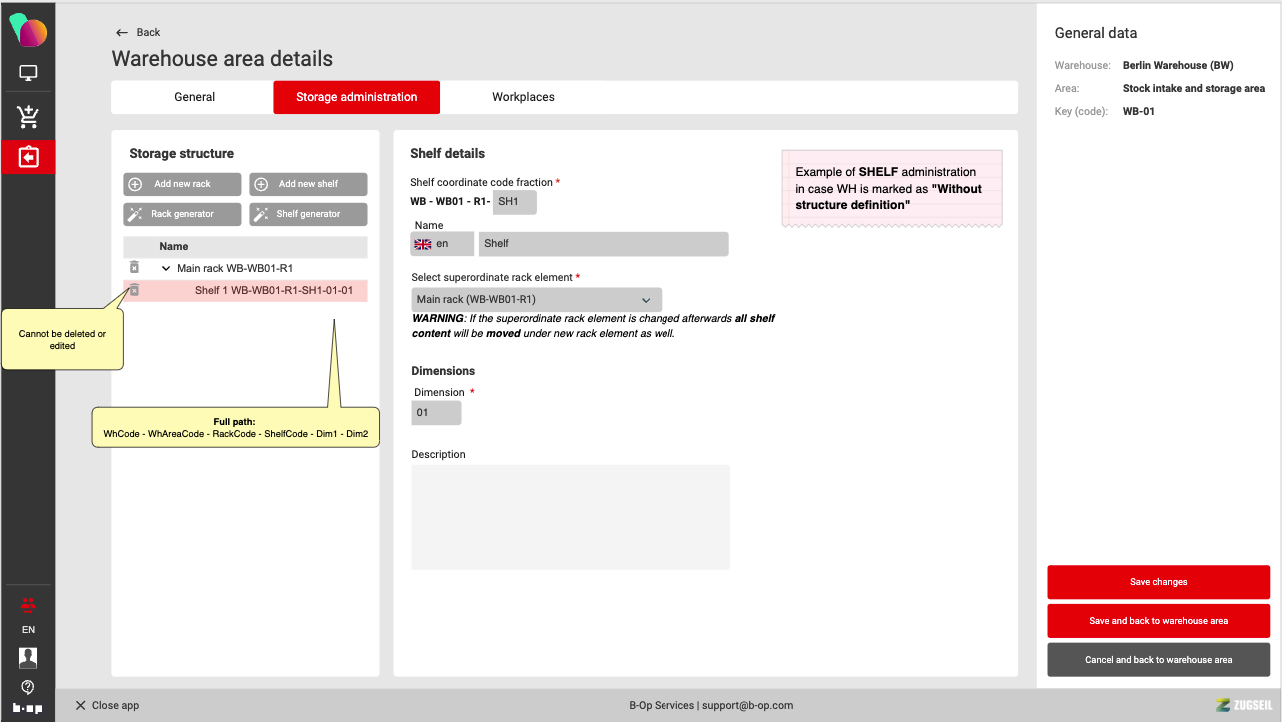Click Cancel and back to warehouse area
The width and height of the screenshot is (1282, 722).
(x=1158, y=660)
